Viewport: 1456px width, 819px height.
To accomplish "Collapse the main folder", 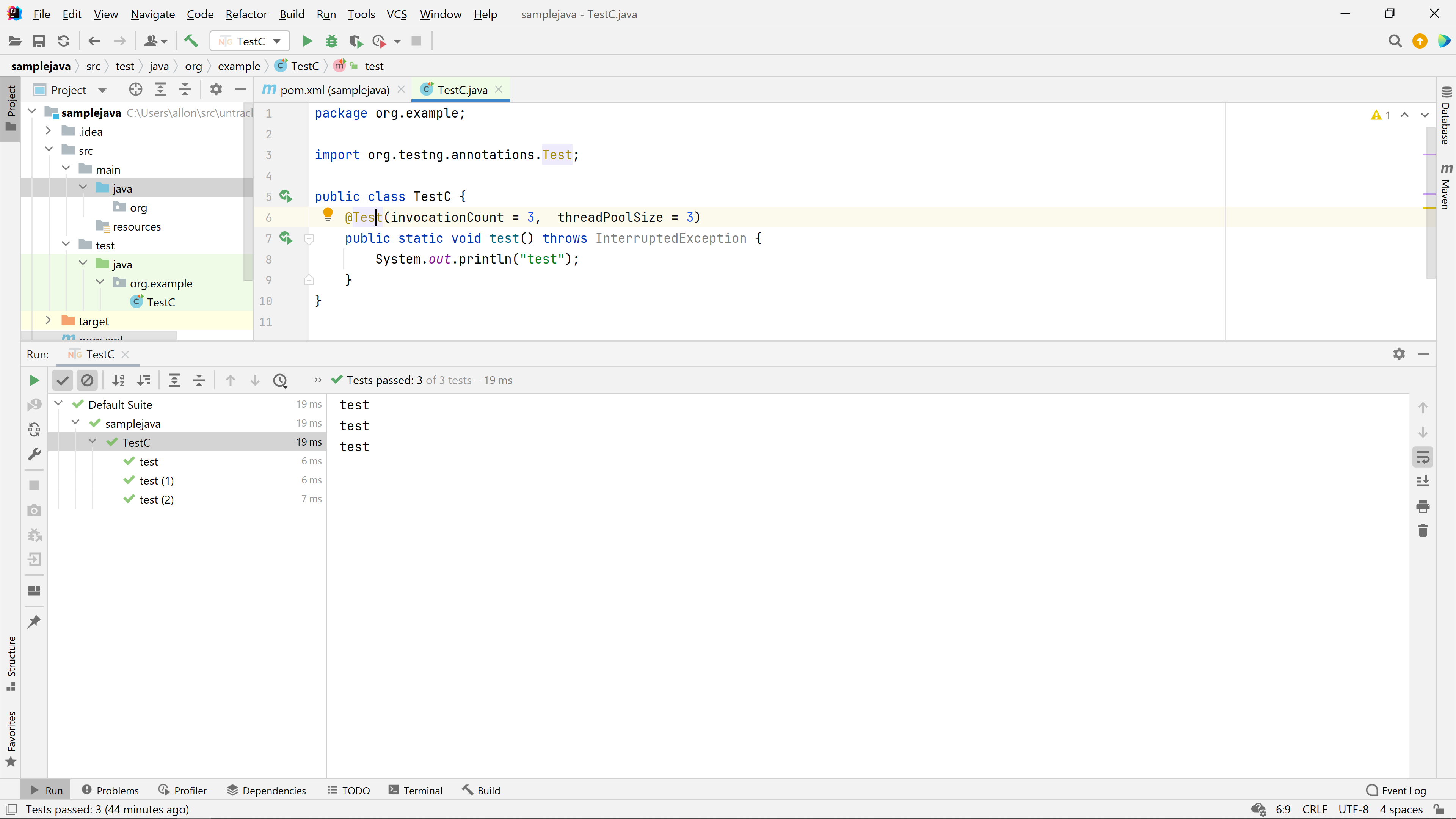I will pos(66,168).
